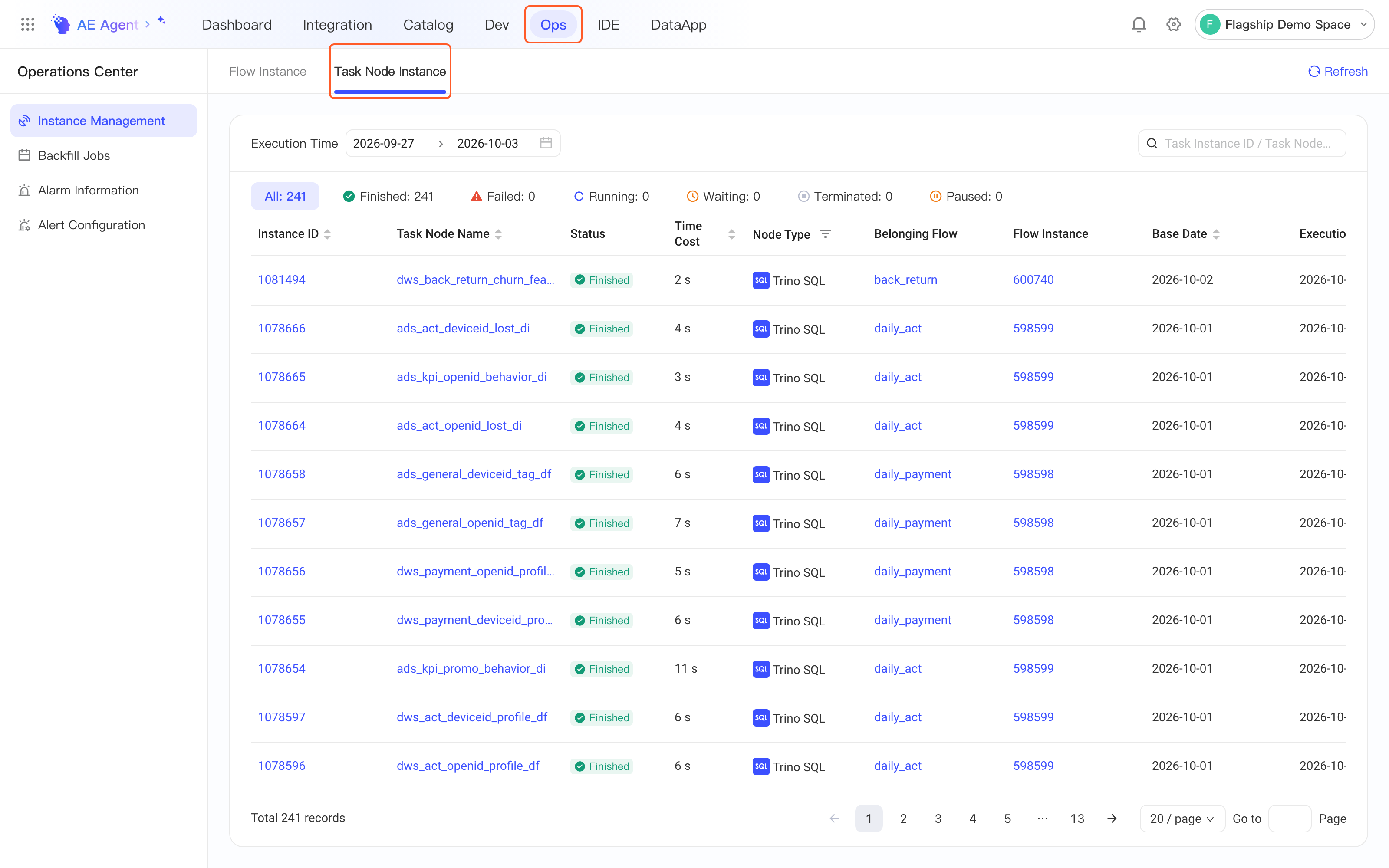Open instance ID 1081494 link
Screen dimensions: 1389x868
pyautogui.click(x=281, y=279)
